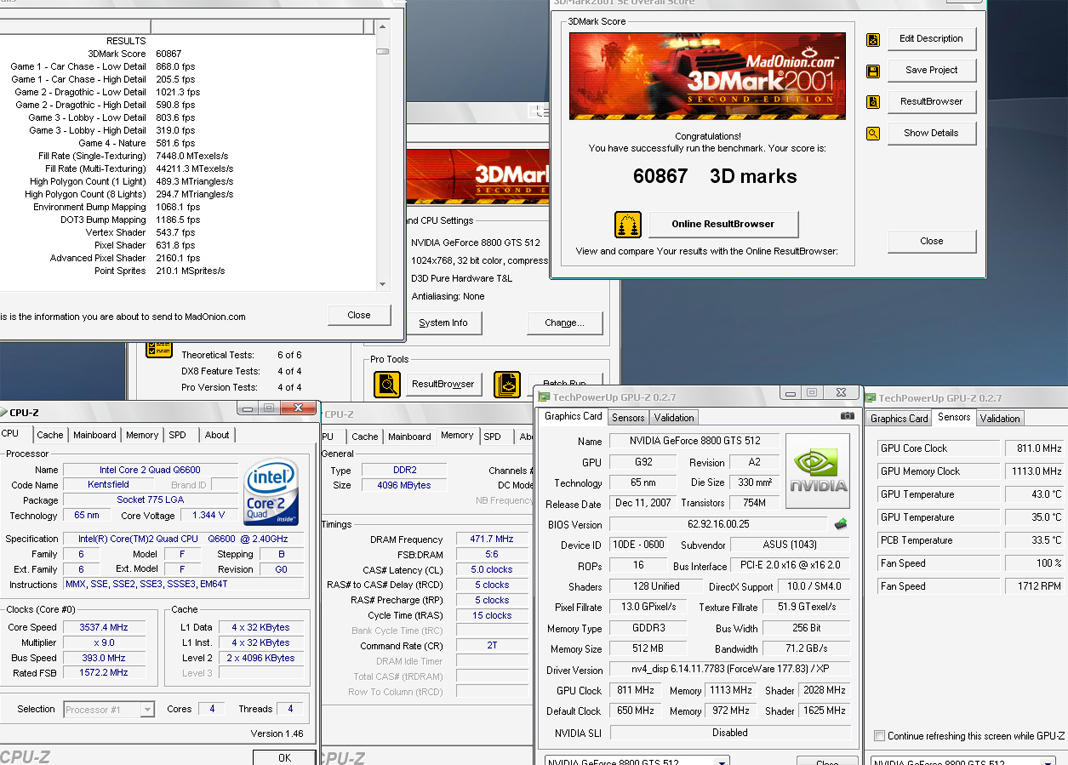This screenshot has width=1068, height=765.
Task: Click results list scrollbar thumb
Action: click(382, 51)
